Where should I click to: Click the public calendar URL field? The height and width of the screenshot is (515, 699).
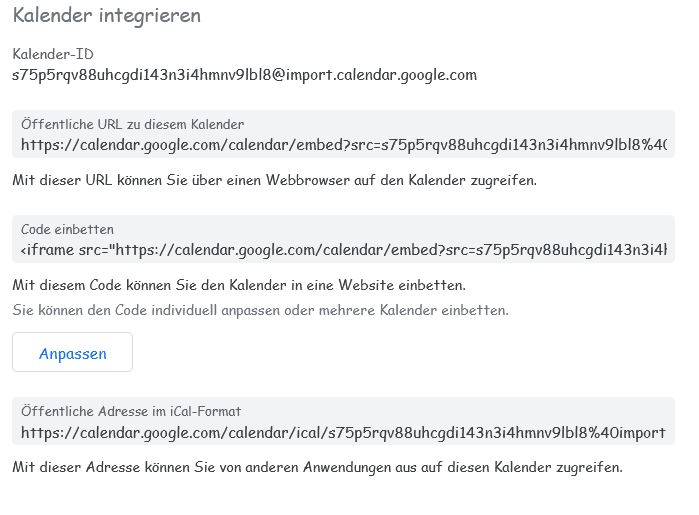point(344,146)
